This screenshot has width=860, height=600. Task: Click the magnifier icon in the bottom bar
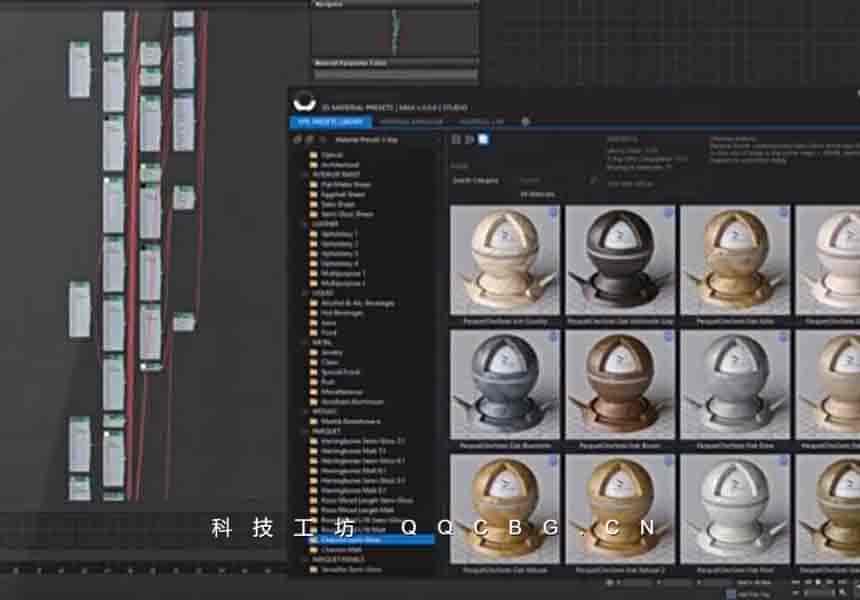608,582
